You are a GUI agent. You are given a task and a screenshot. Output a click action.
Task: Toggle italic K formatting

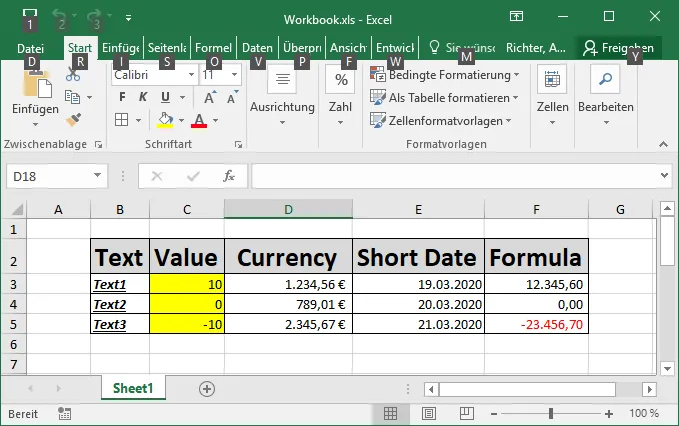tap(143, 97)
